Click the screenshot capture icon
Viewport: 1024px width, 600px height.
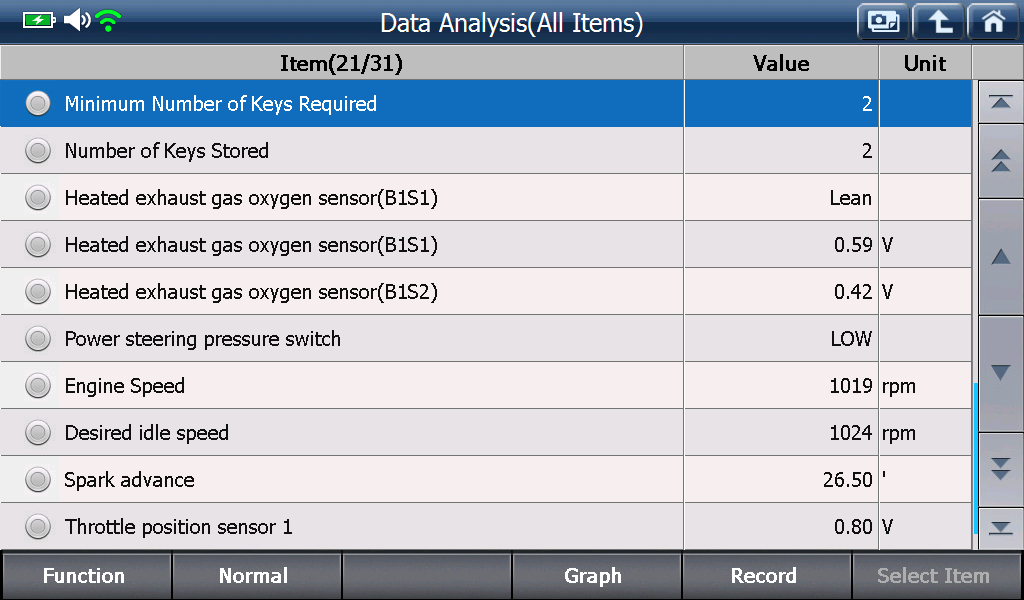pyautogui.click(x=883, y=22)
